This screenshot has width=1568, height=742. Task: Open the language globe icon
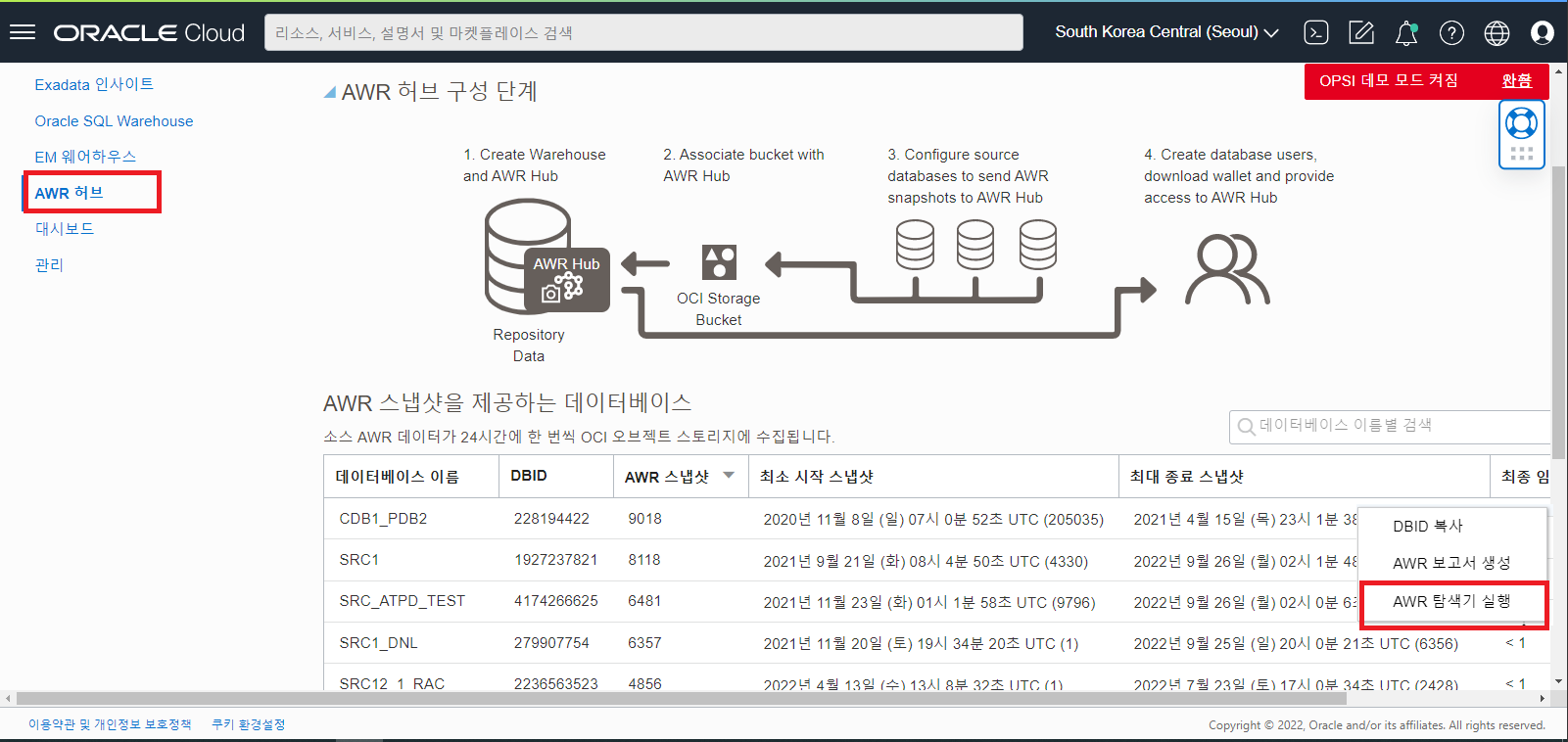click(1497, 32)
